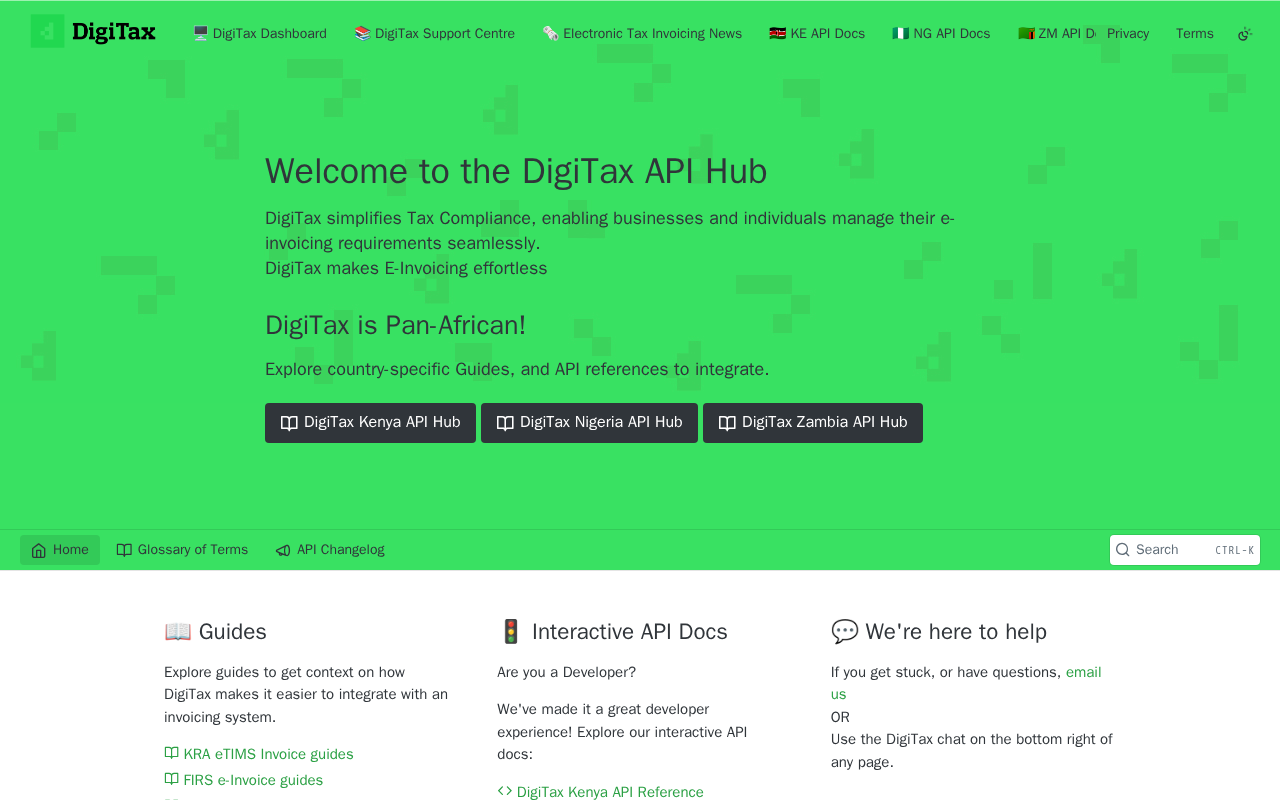The height and width of the screenshot is (800, 1280).
Task: Switch to Glossary of Terms tab
Action: pyautogui.click(x=182, y=550)
